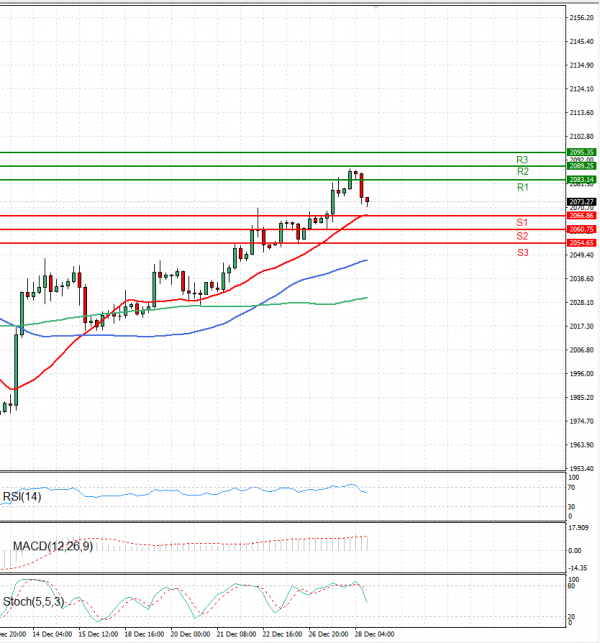600x643 pixels.
Task: Select the red 2054.65 price tag
Action: point(581,243)
